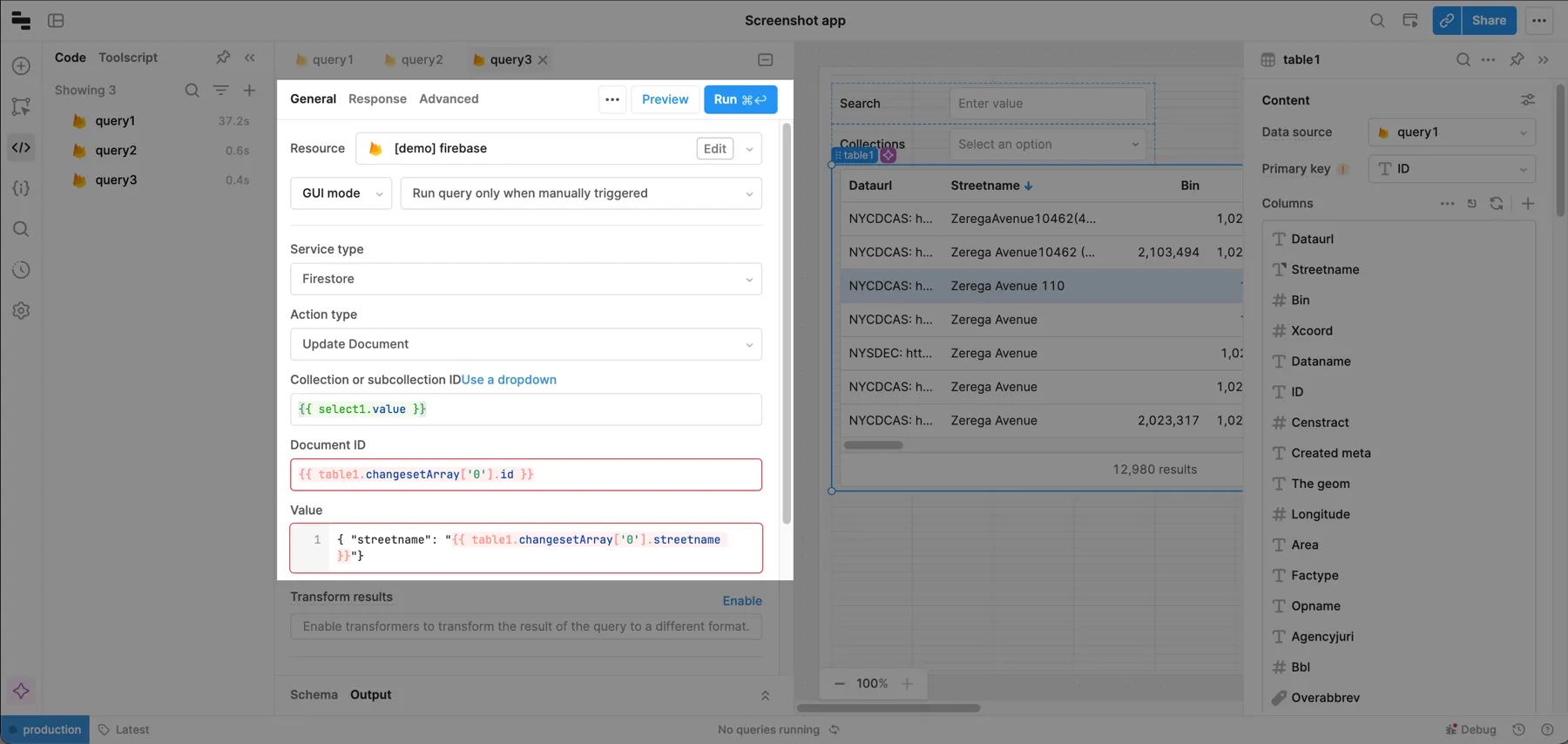Change the GUI mode dropdown
The width and height of the screenshot is (1568, 744).
click(341, 193)
